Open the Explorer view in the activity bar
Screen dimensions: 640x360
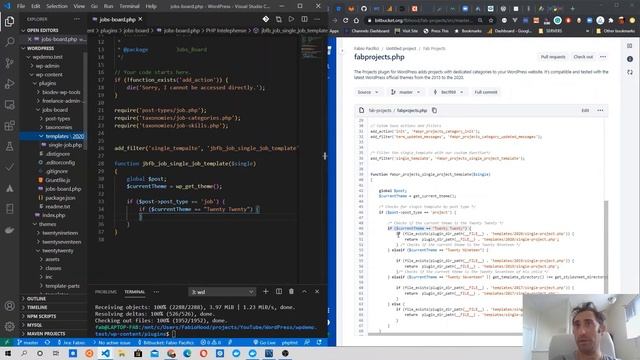click(x=9, y=21)
